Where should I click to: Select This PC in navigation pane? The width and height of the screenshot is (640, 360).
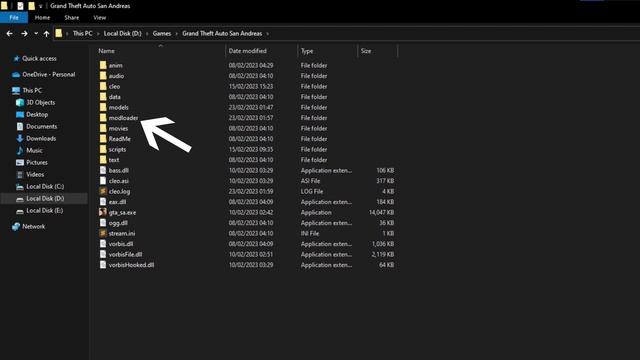(x=32, y=91)
